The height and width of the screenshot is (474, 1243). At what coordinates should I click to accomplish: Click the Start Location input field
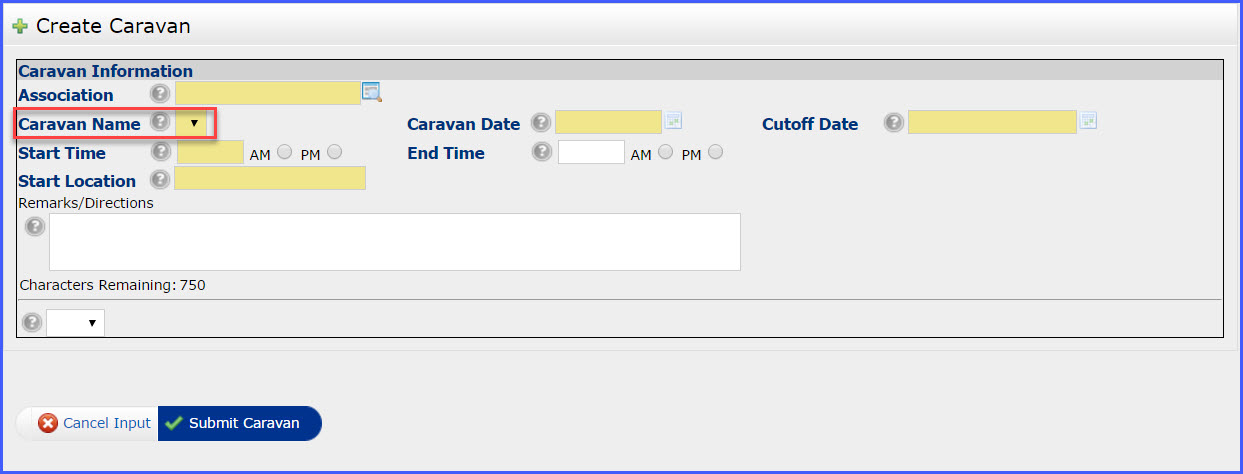270,179
